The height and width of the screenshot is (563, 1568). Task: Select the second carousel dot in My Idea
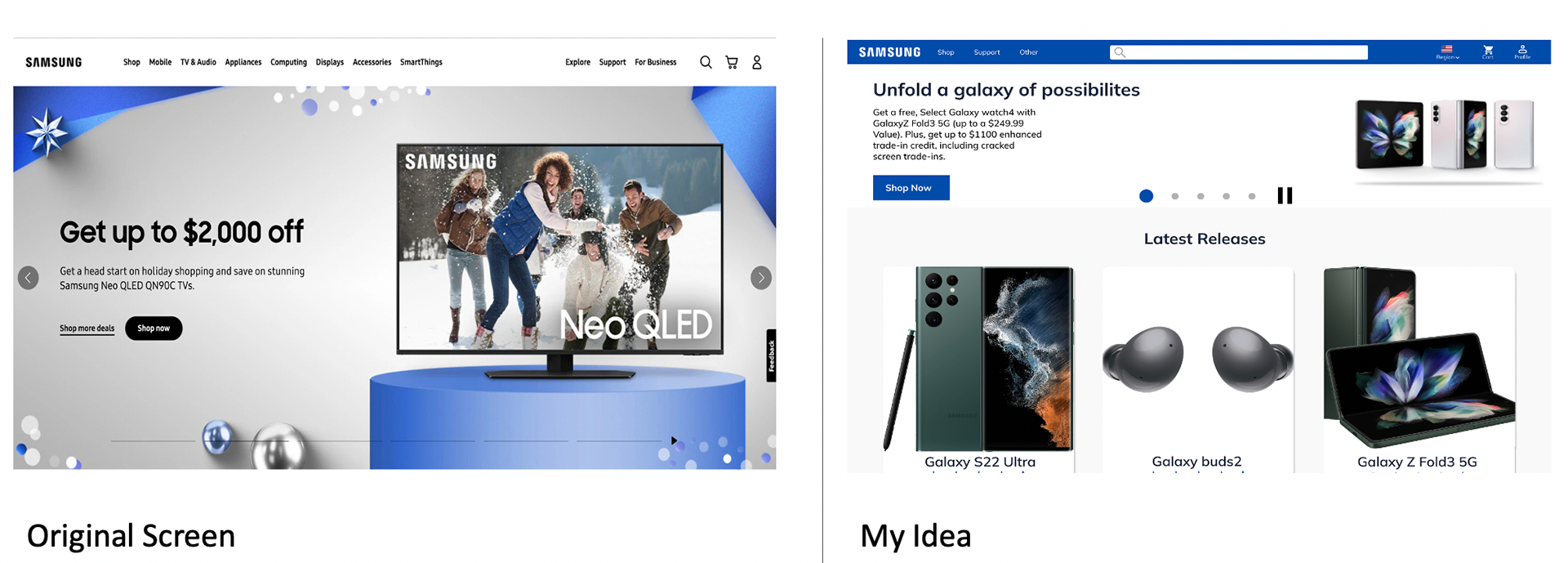click(x=1175, y=196)
